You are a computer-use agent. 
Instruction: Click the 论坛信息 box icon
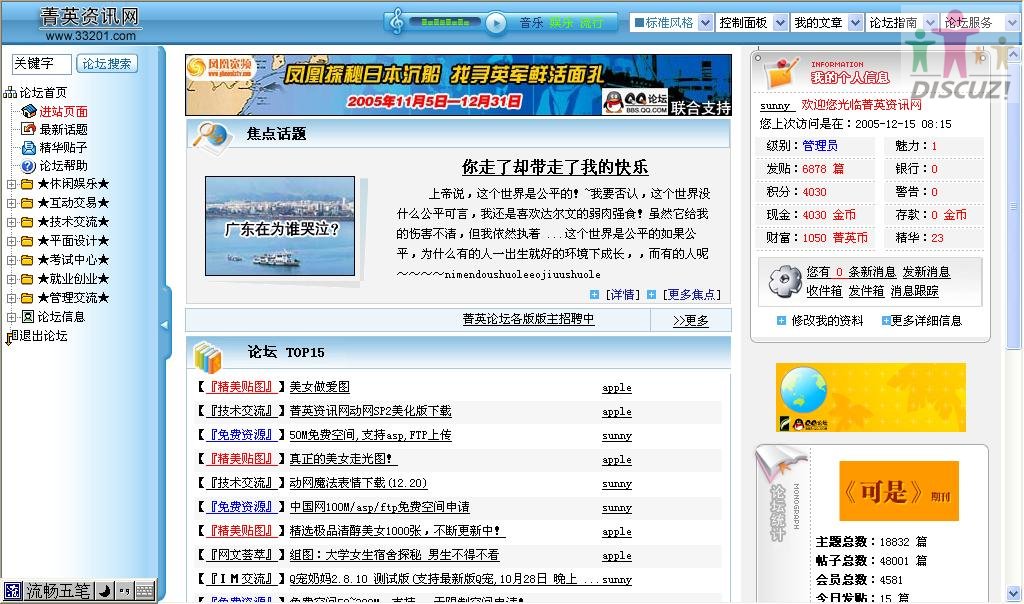click(x=27, y=317)
